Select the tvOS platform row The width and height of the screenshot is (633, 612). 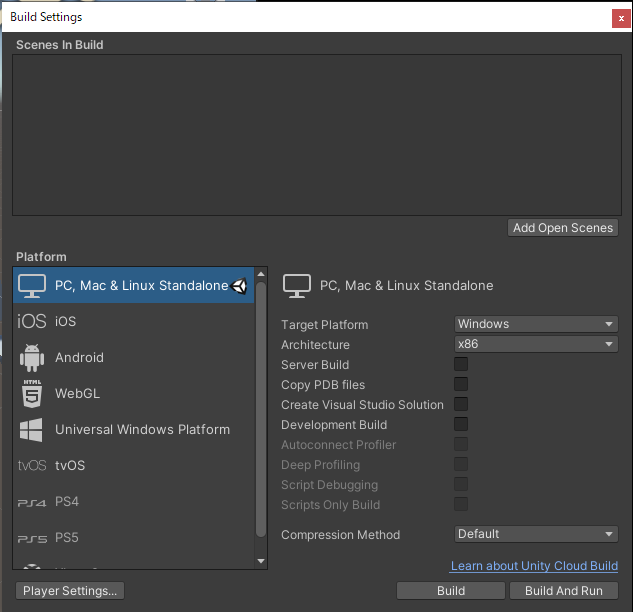134,465
